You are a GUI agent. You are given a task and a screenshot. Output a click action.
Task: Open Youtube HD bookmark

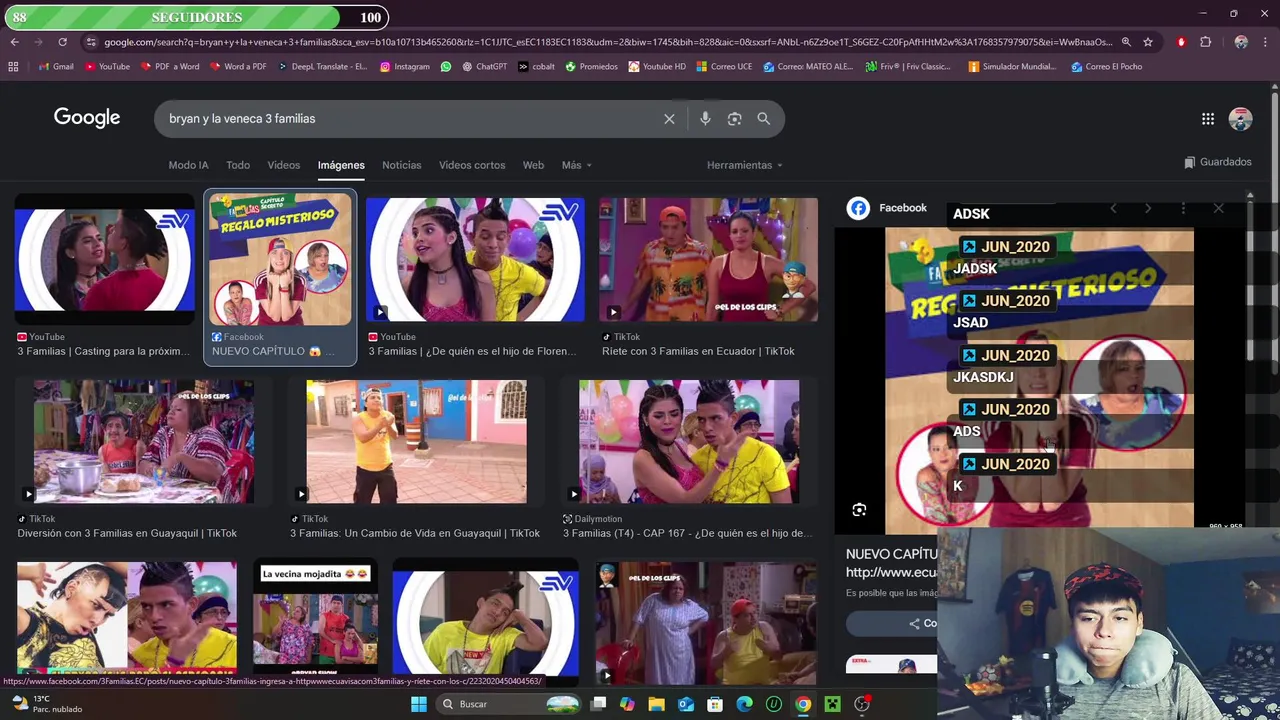[657, 67]
